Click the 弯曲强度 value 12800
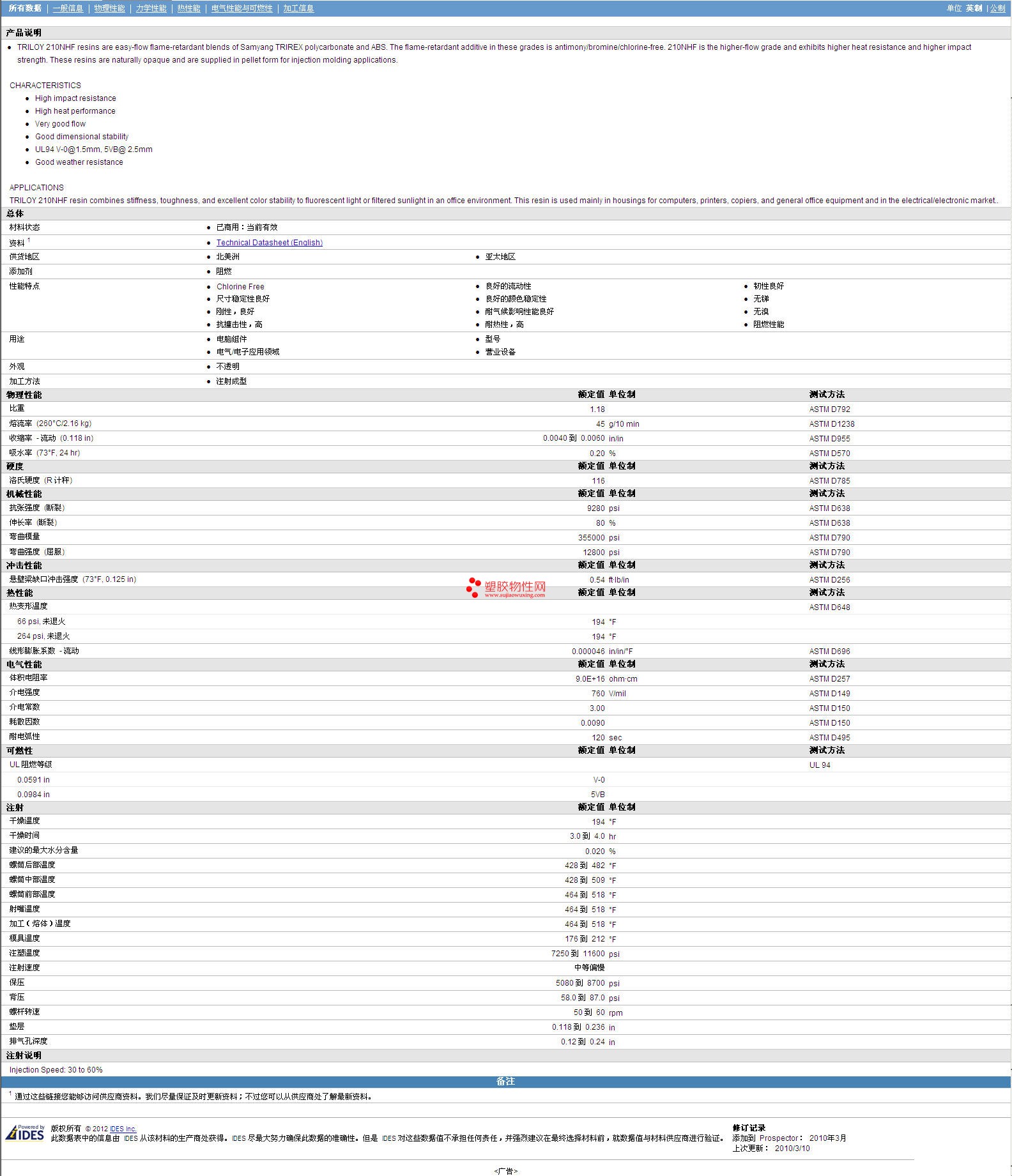The image size is (1012, 1176). (594, 553)
